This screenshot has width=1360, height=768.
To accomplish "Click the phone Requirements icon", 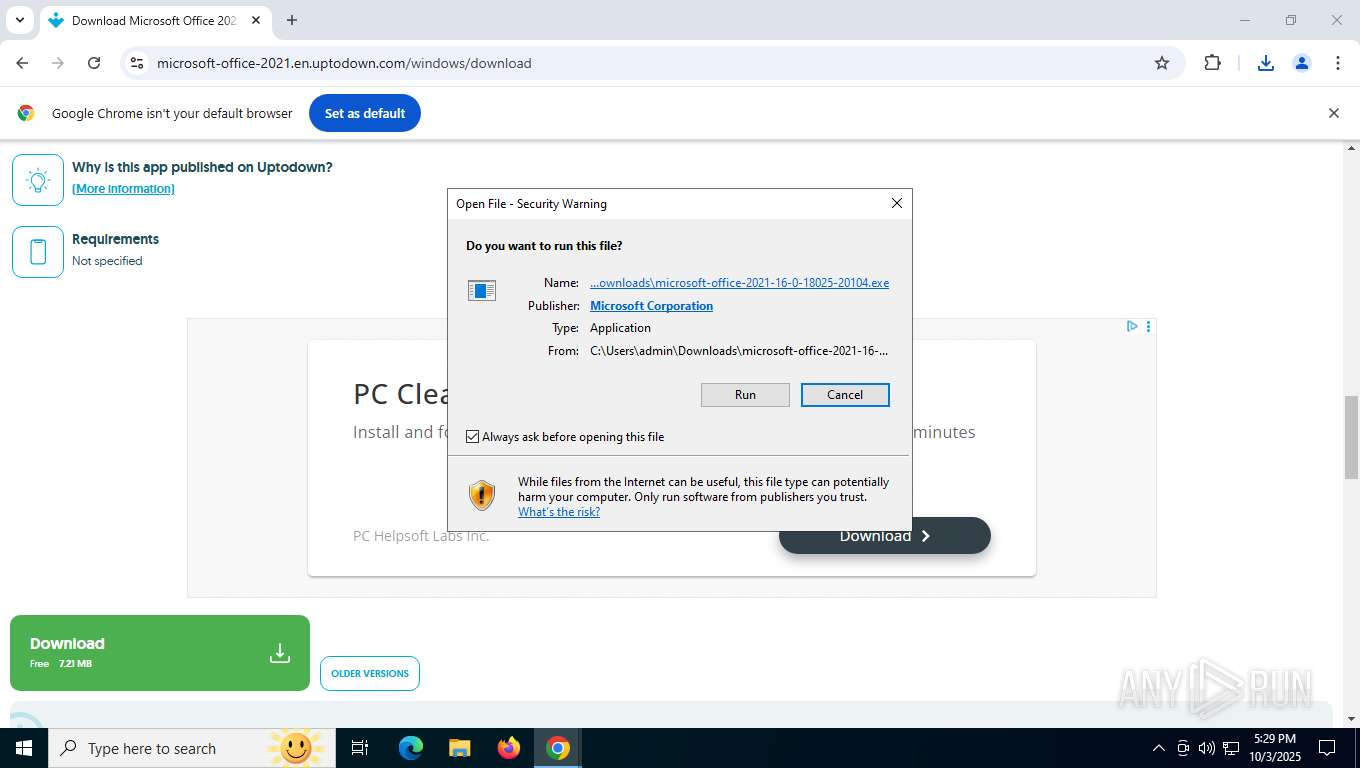I will click(38, 252).
